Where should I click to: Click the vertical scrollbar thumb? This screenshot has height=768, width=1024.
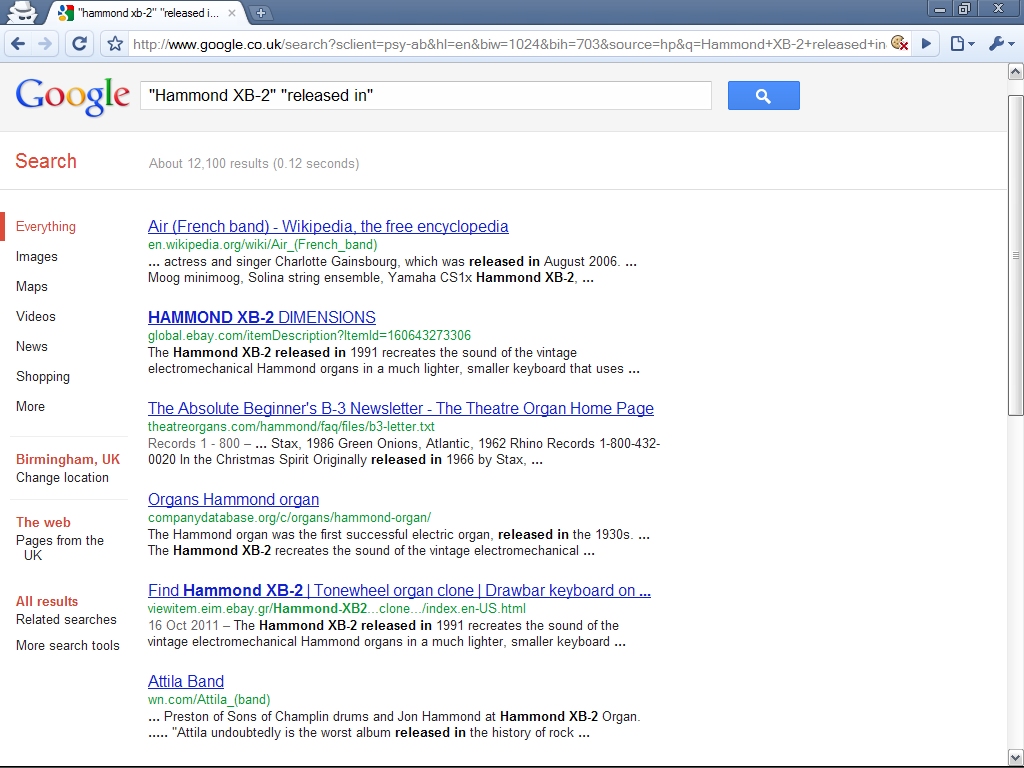1016,255
